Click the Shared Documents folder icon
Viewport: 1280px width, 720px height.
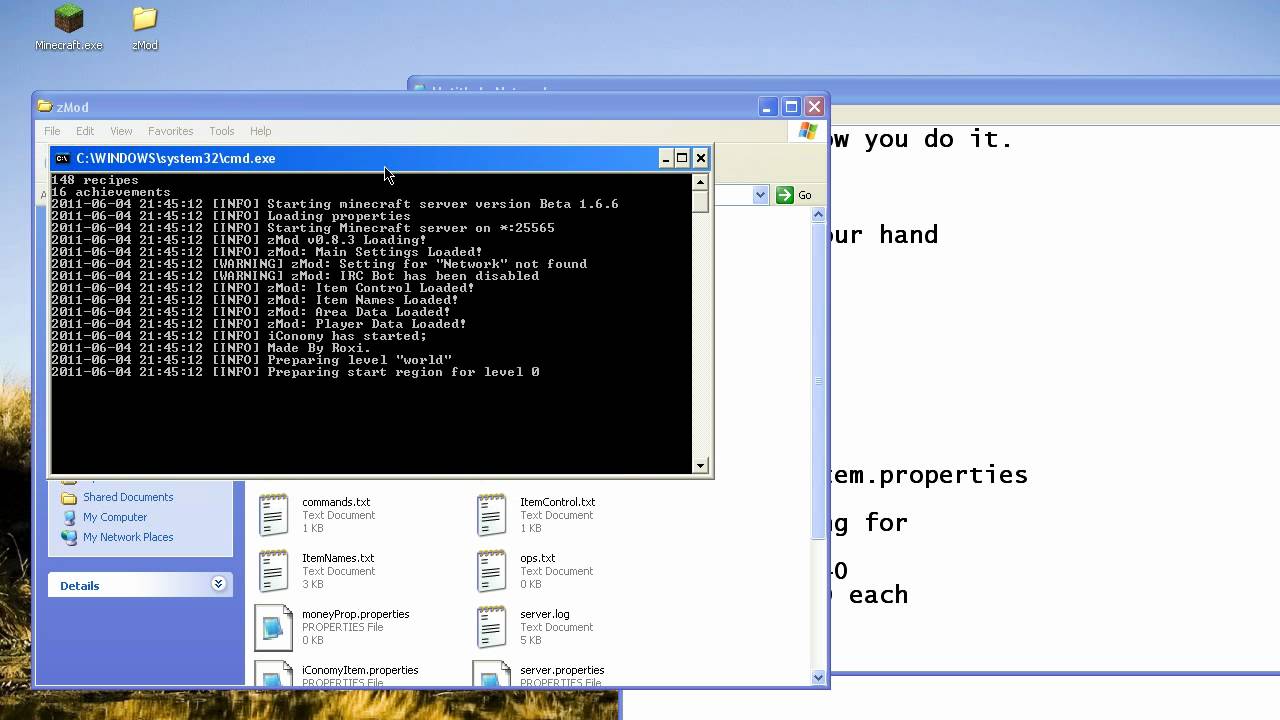69,497
